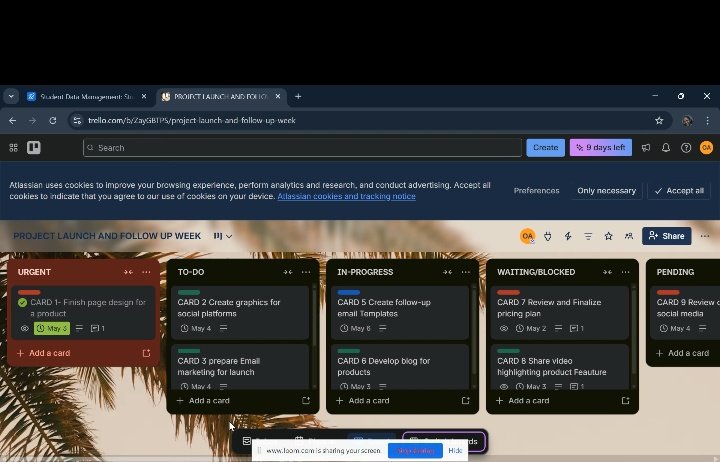Create card from template in URGENT list

point(146,353)
